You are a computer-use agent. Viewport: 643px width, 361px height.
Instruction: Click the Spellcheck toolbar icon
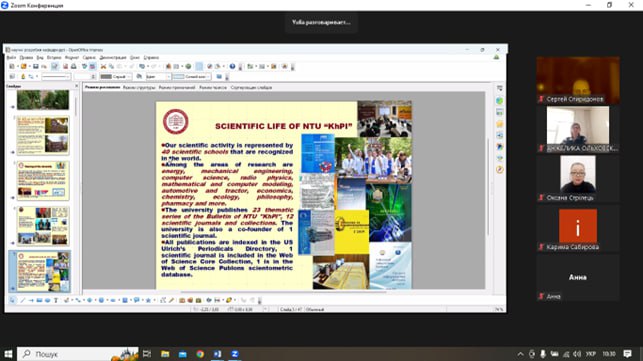coord(84,66)
